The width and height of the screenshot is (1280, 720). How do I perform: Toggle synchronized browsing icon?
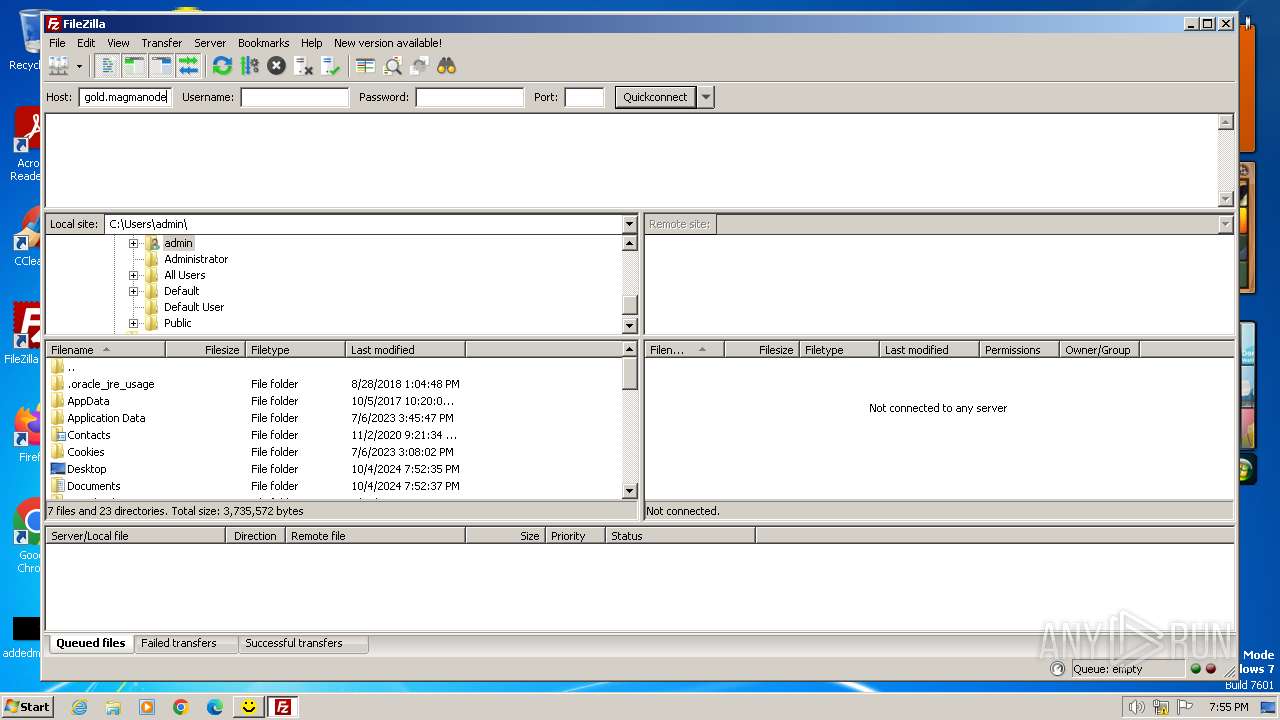click(x=419, y=66)
